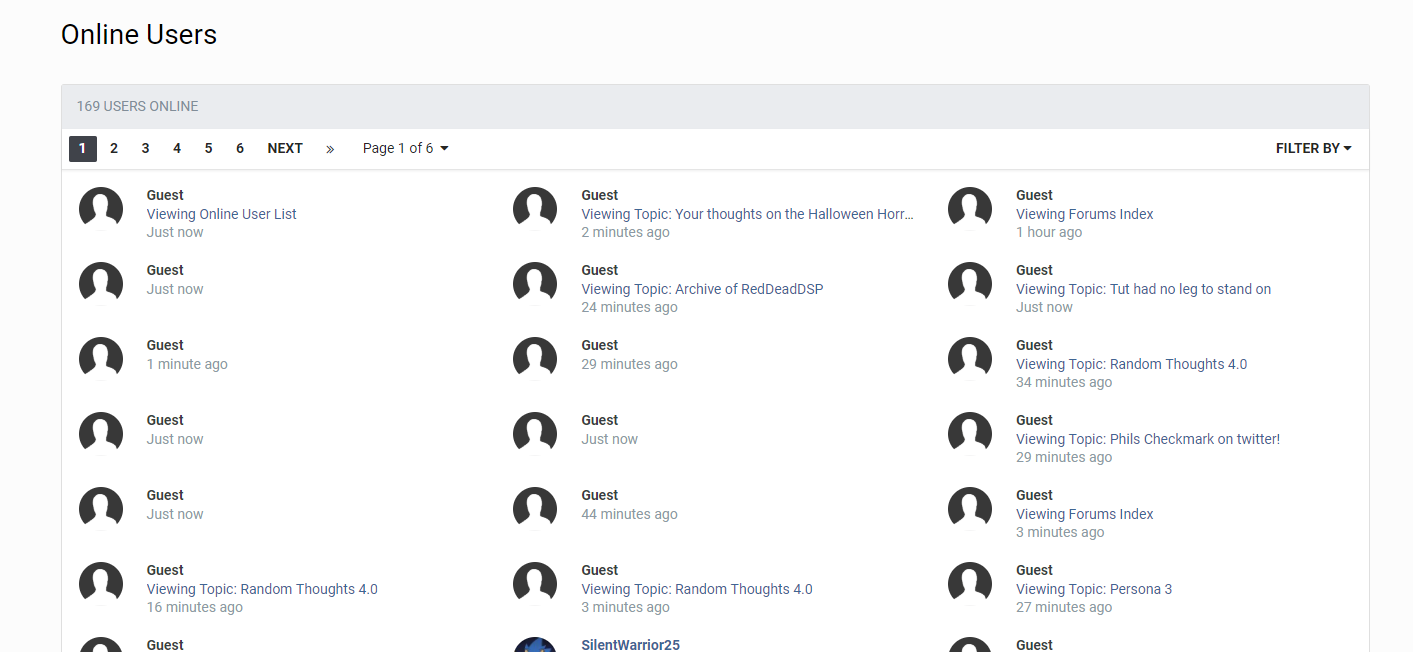The image size is (1413, 652).
Task: Visit the Archive of RedDeadDSP topic
Action: pos(702,289)
